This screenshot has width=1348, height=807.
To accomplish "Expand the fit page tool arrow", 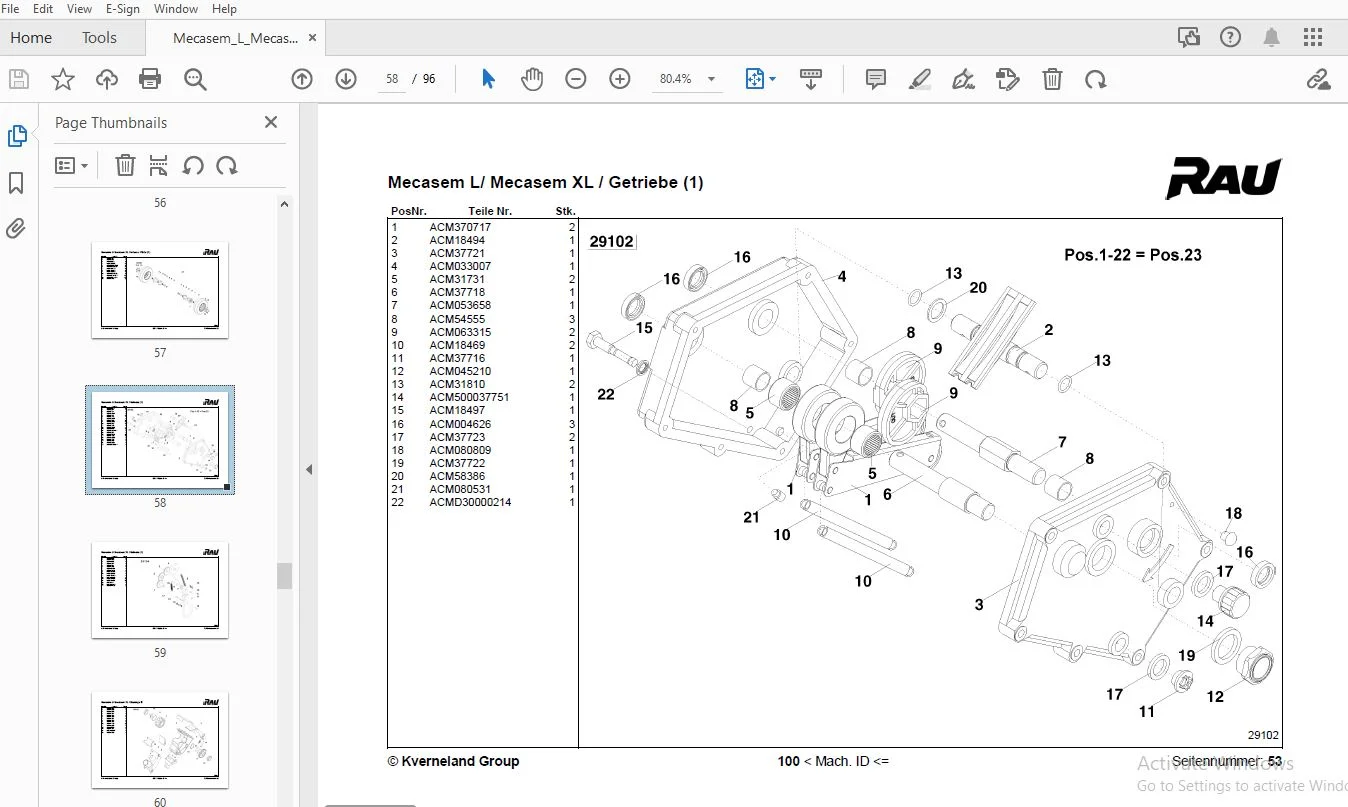I will coord(772,80).
